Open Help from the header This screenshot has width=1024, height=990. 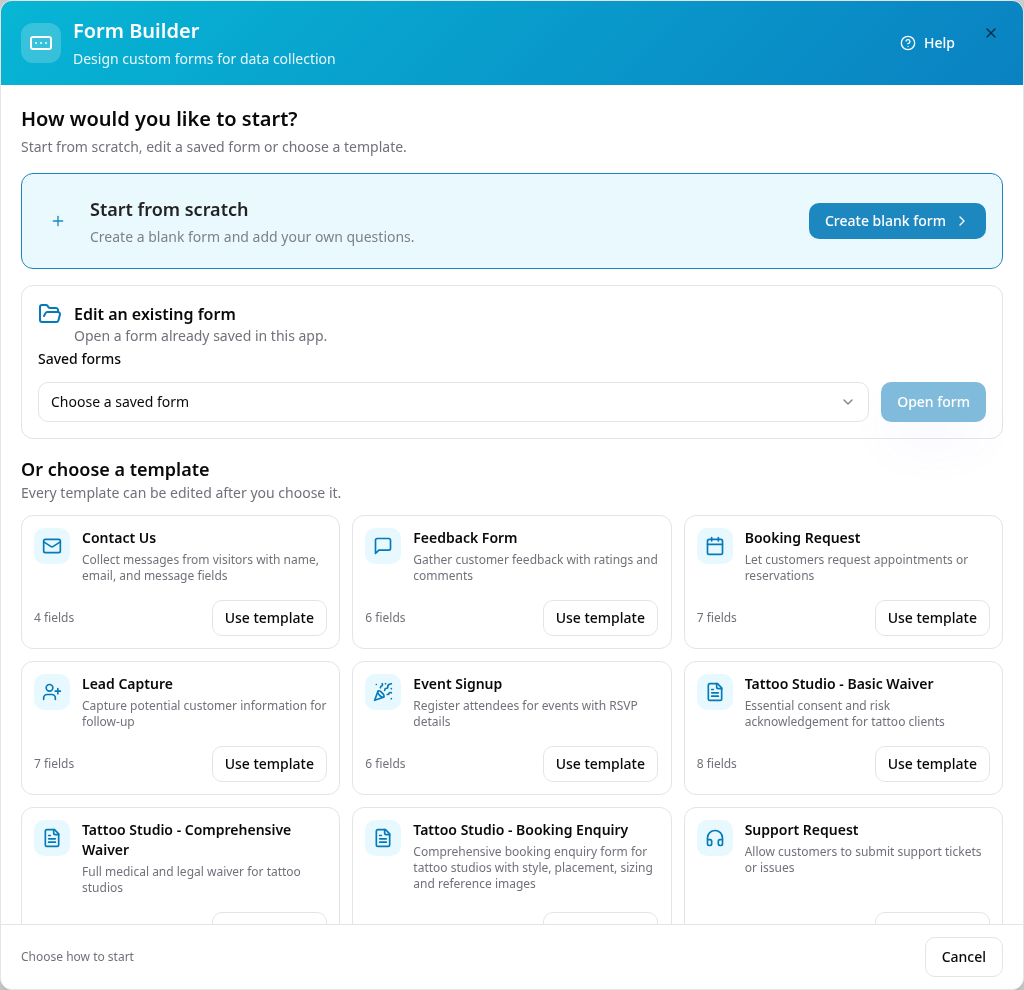pos(927,43)
